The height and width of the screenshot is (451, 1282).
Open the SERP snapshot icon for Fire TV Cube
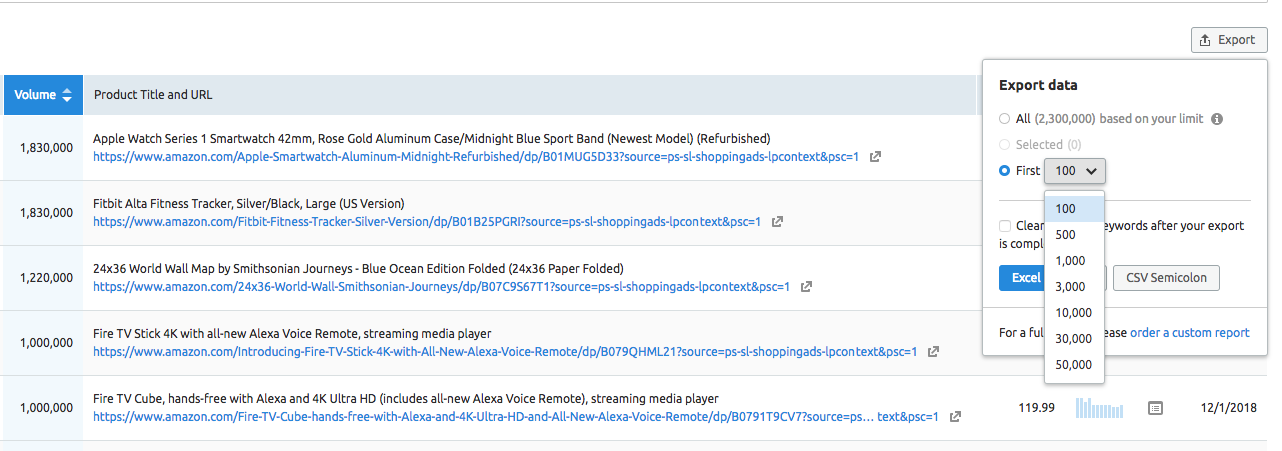[x=1155, y=408]
